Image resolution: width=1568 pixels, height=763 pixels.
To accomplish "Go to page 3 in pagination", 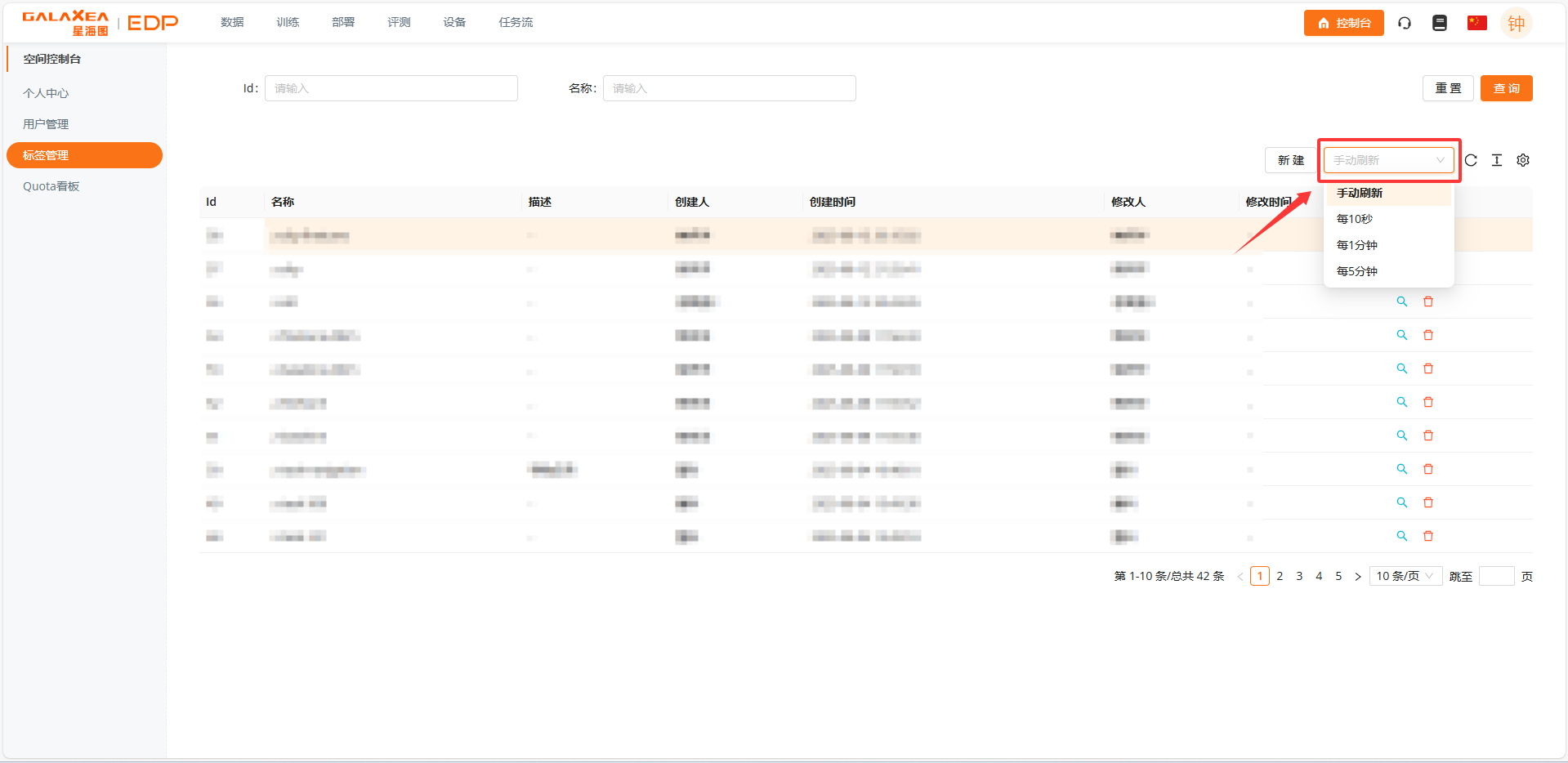I will (1299, 576).
